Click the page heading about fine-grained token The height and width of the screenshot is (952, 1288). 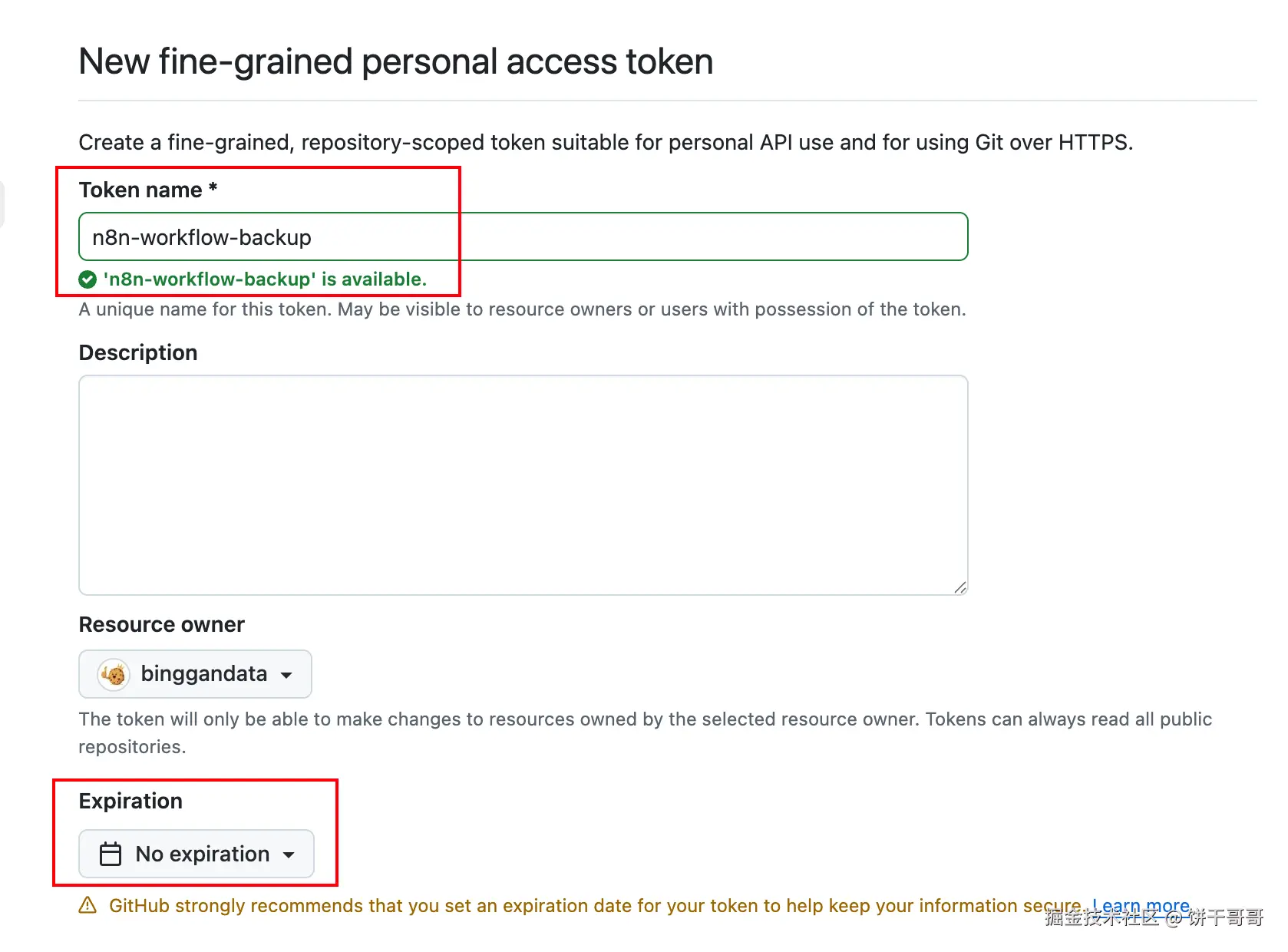(x=396, y=61)
